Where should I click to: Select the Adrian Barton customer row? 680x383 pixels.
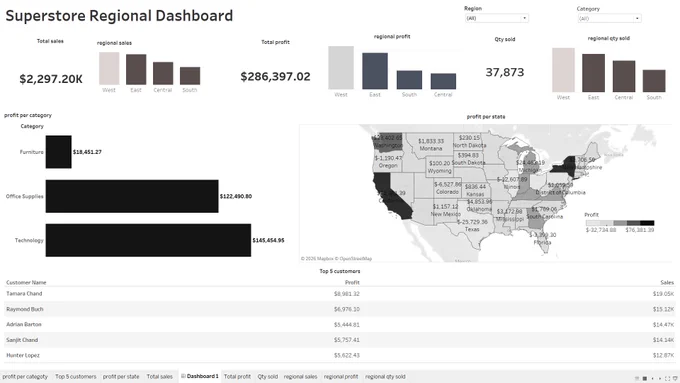tap(340, 324)
